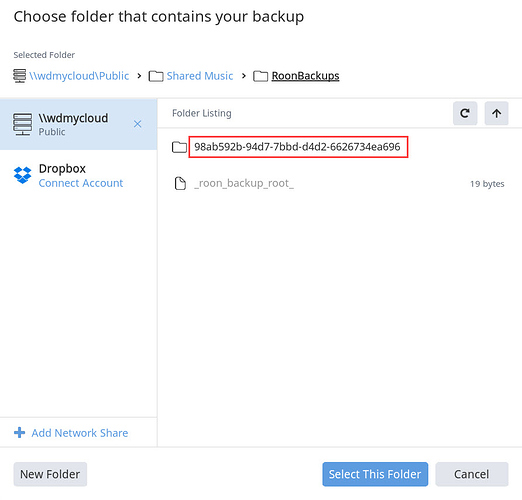522x500 pixels.
Task: Click the plus icon for Add Network Share
Action: pos(19,432)
